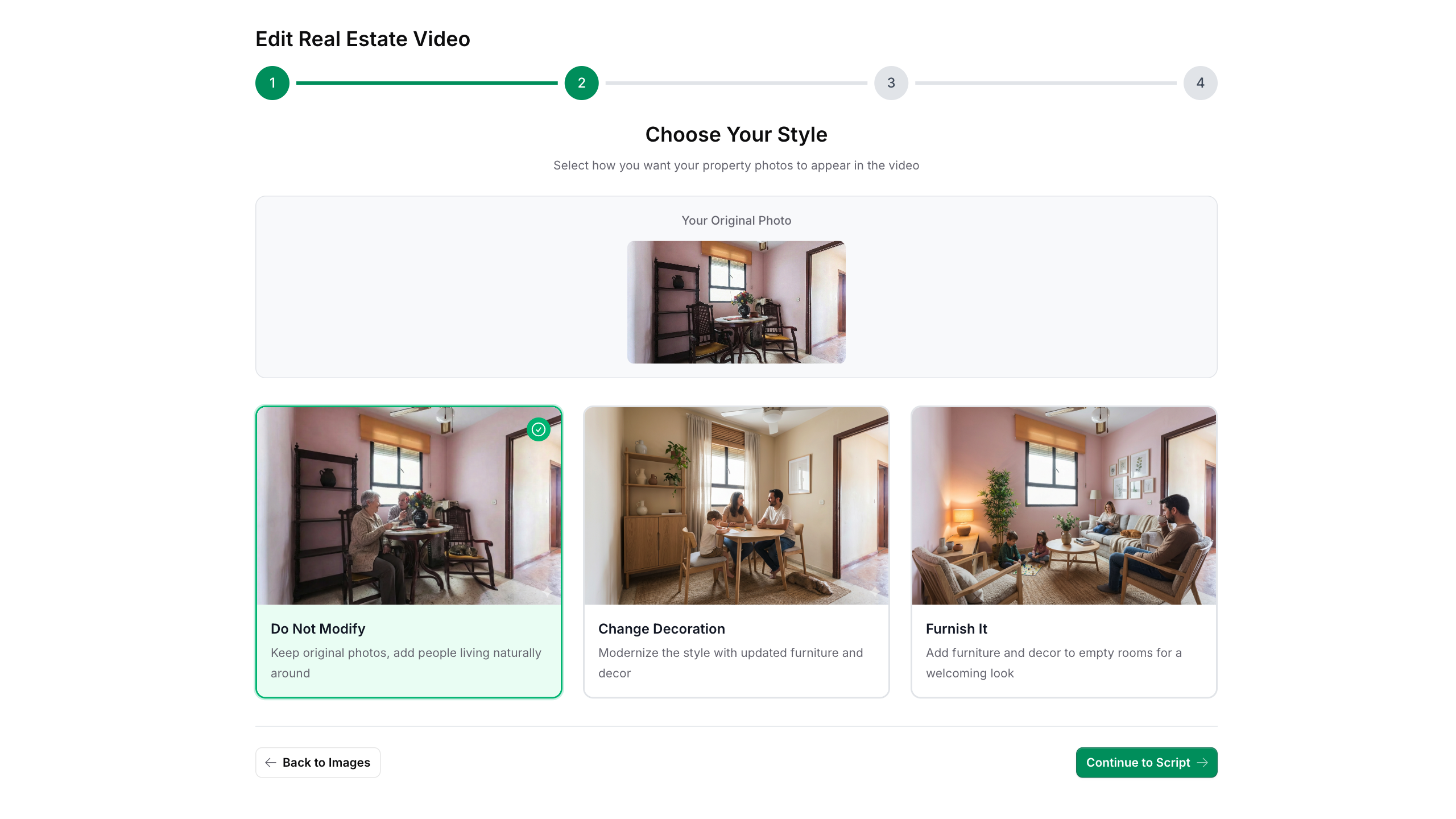This screenshot has height=819, width=1456.
Task: Select the Do Not Modify style title
Action: click(x=318, y=628)
